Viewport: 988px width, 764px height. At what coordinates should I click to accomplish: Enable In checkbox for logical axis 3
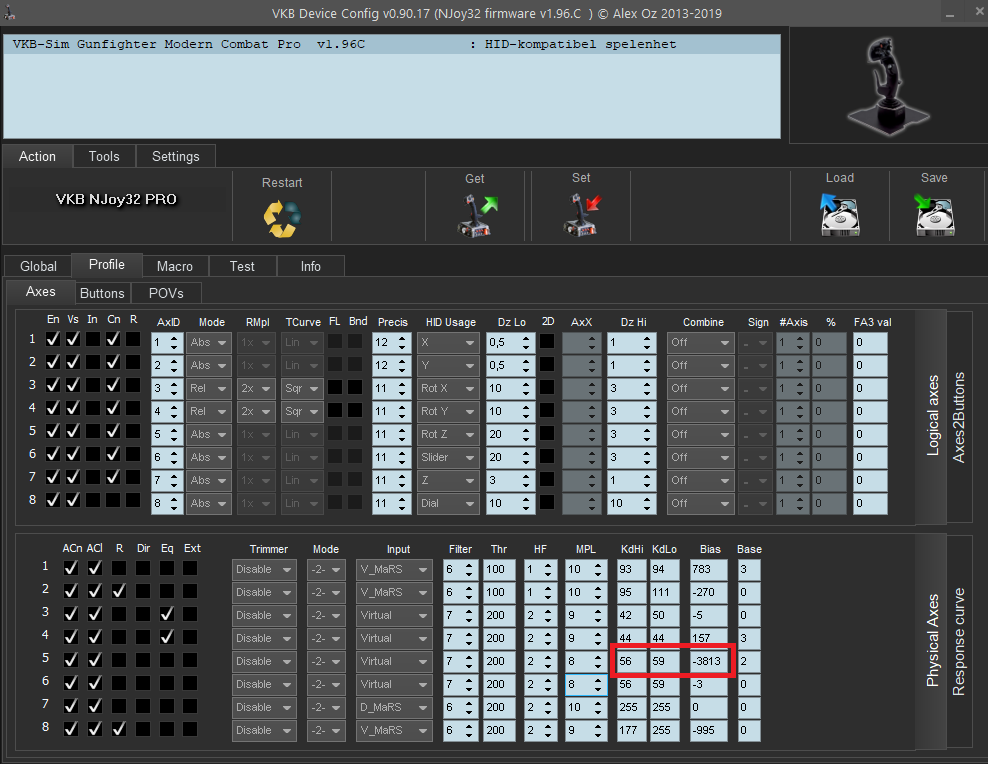click(93, 385)
